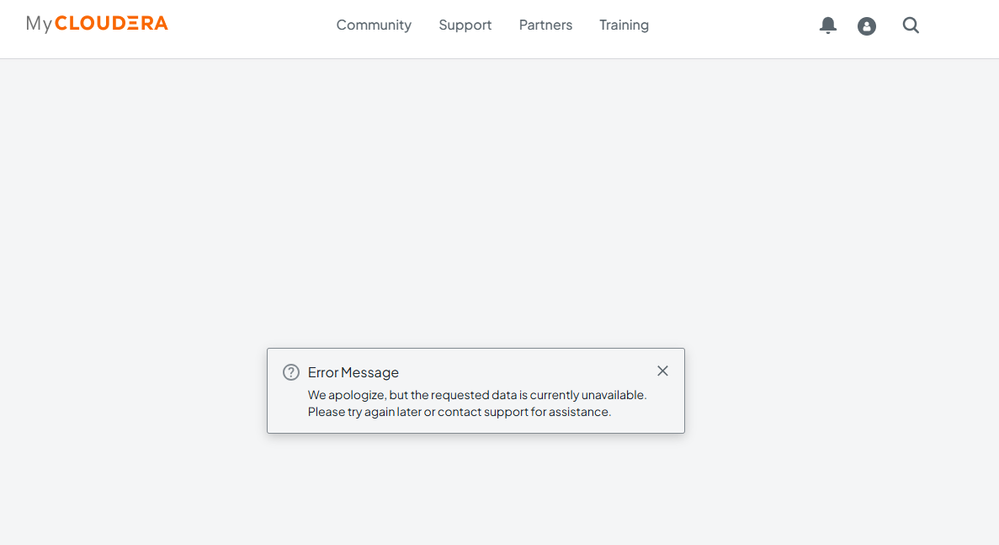
Task: Open the notifications bell icon
Action: pyautogui.click(x=828, y=26)
